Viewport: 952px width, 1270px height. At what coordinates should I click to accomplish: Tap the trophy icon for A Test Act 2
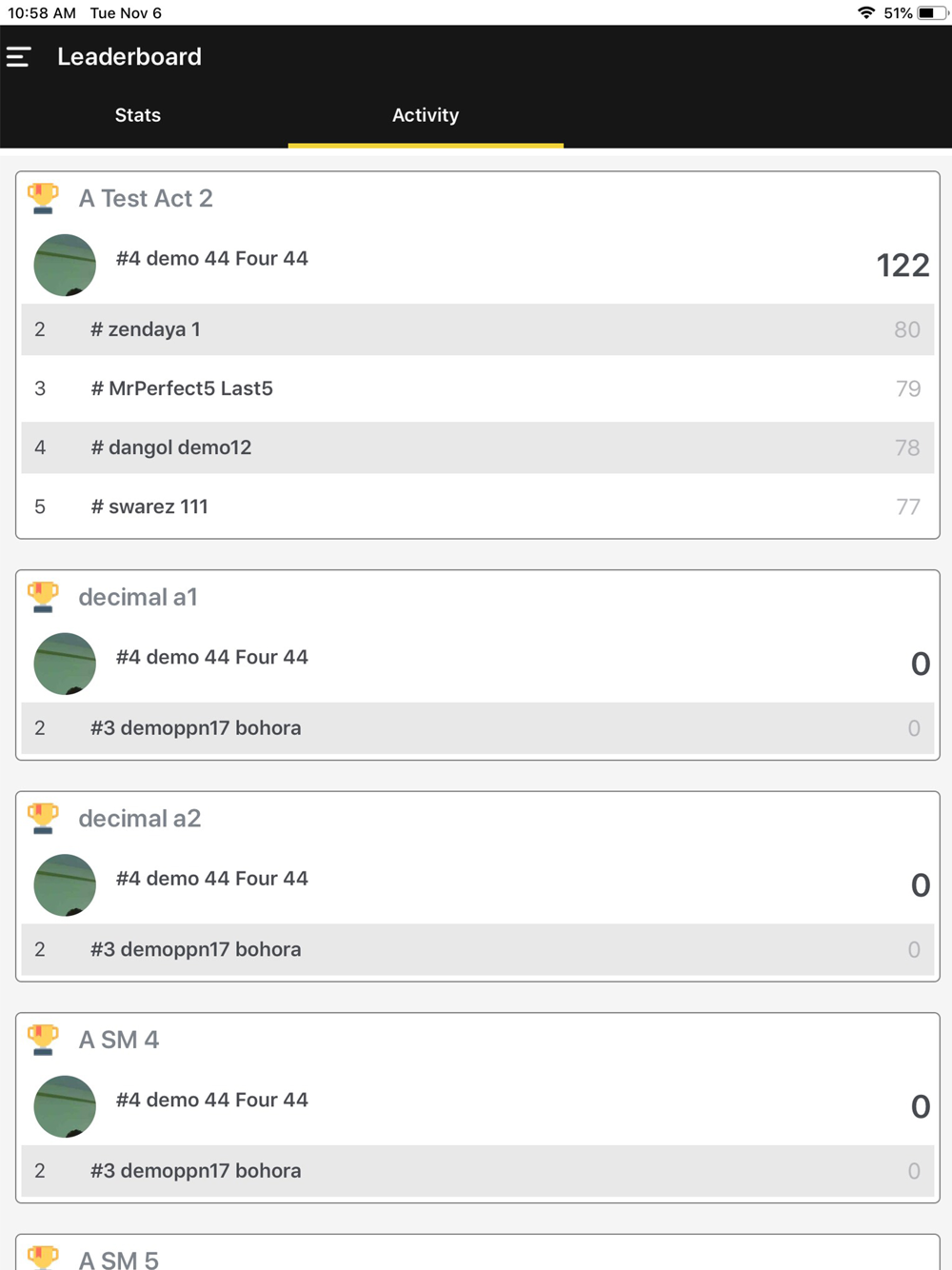[x=43, y=198]
